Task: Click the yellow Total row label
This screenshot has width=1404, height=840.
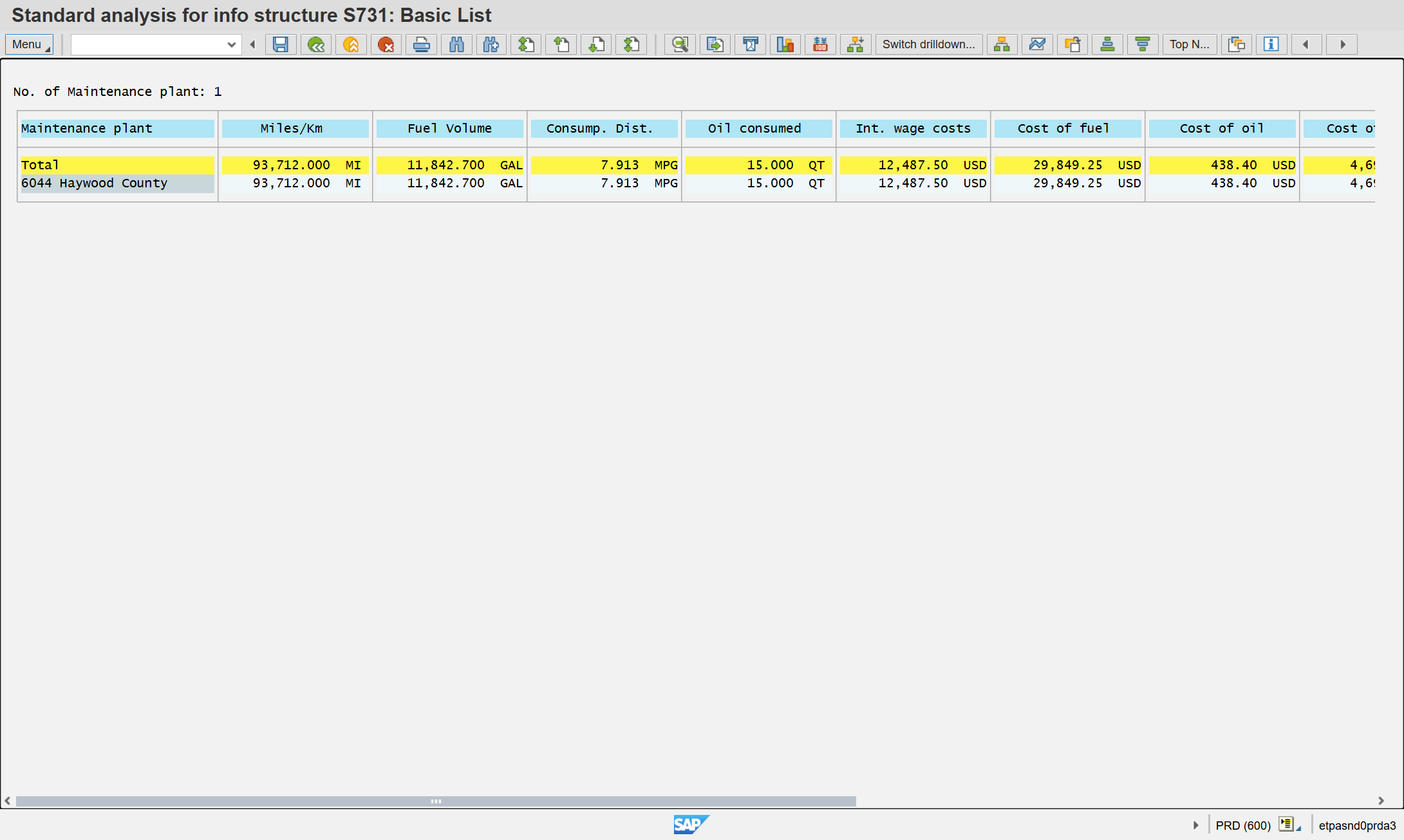Action: point(117,165)
